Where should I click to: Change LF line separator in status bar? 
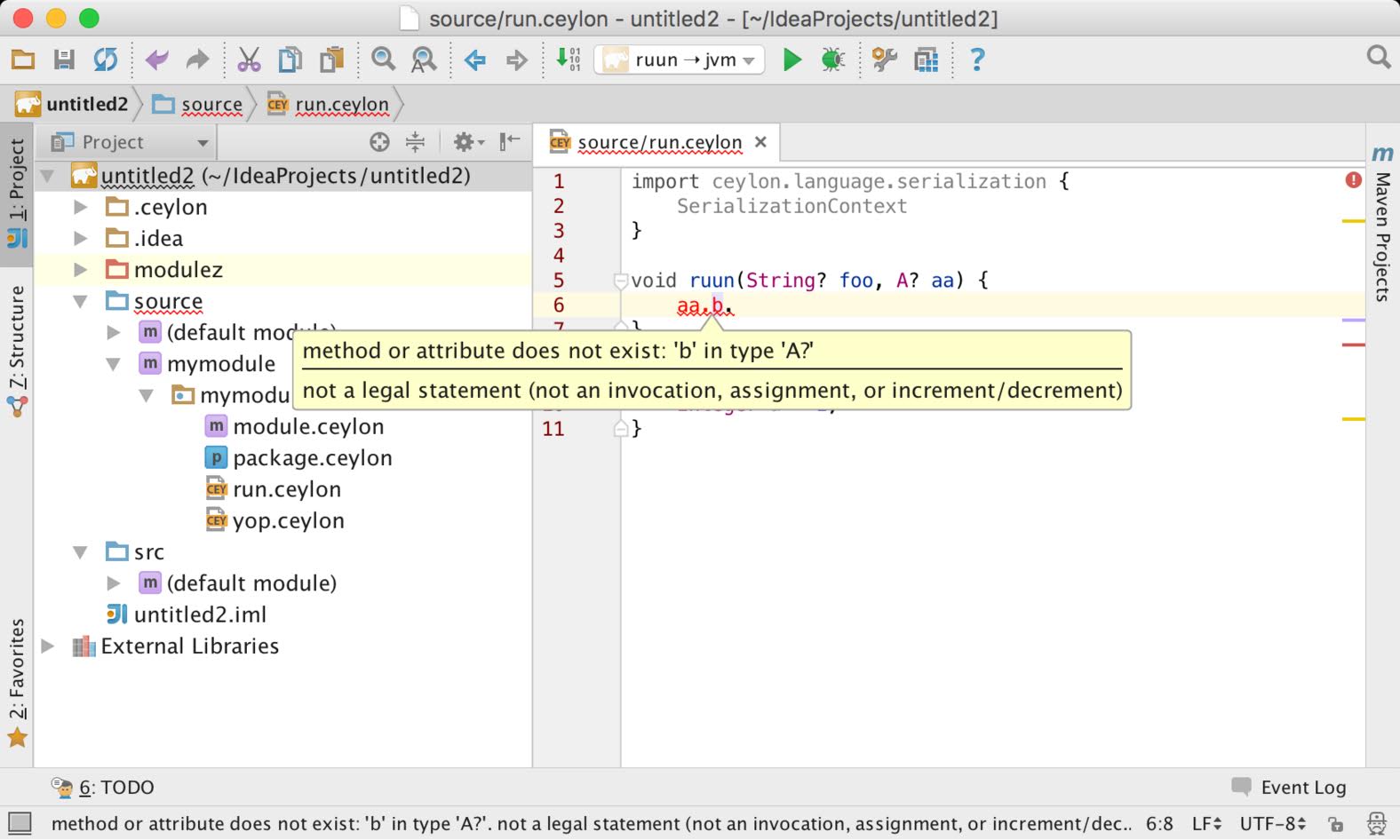(x=1206, y=824)
